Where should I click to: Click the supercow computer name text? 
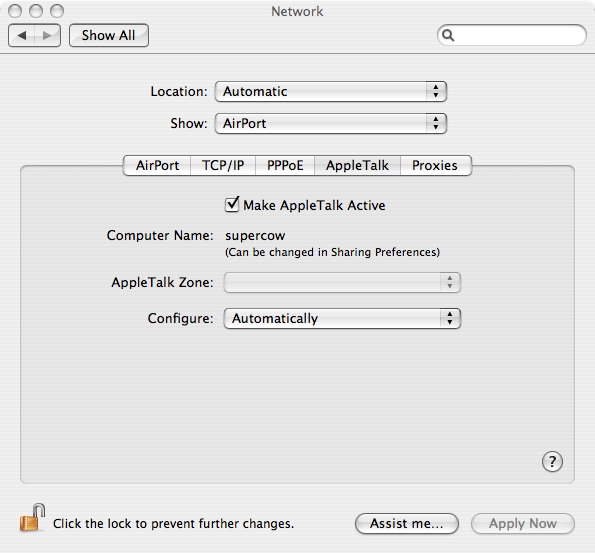pyautogui.click(x=255, y=236)
